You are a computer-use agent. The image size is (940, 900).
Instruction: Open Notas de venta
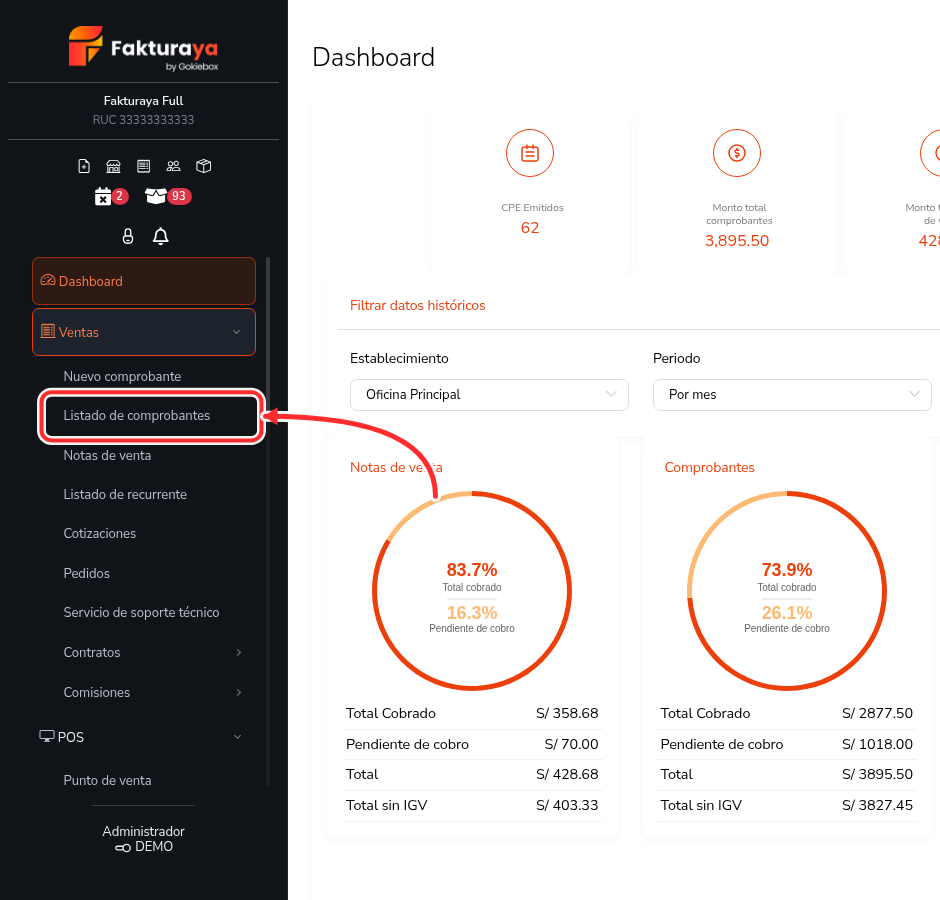click(107, 456)
